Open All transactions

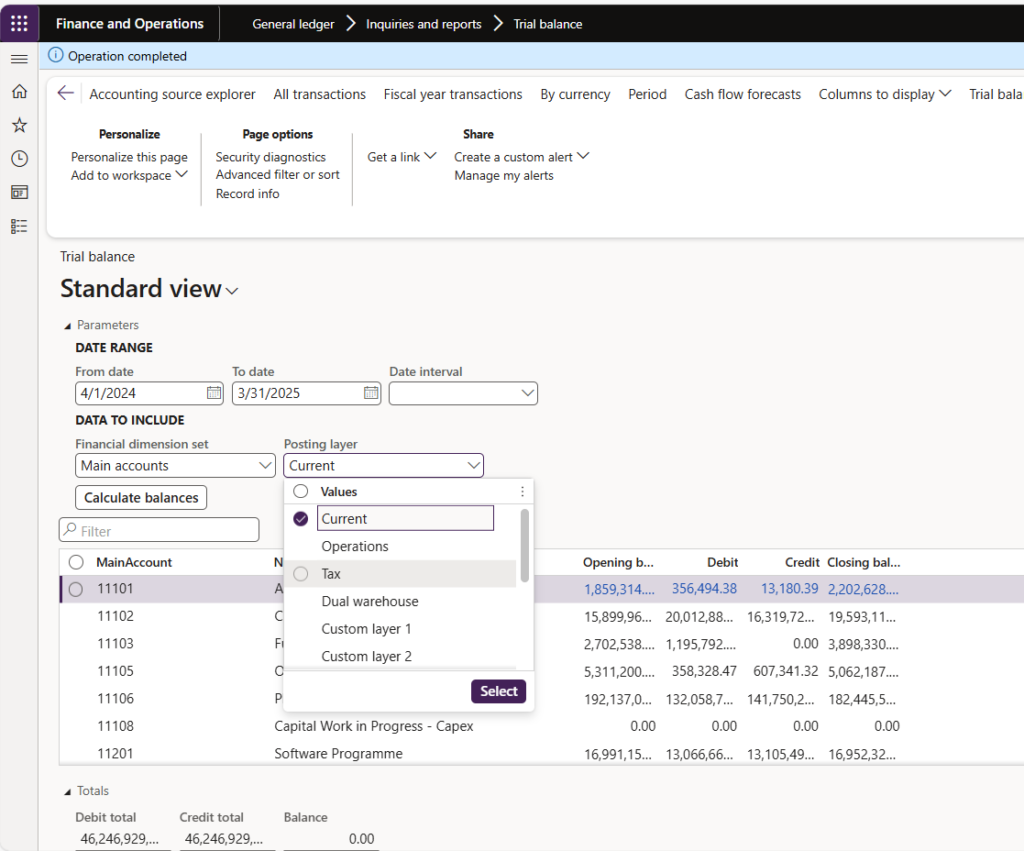coord(319,94)
